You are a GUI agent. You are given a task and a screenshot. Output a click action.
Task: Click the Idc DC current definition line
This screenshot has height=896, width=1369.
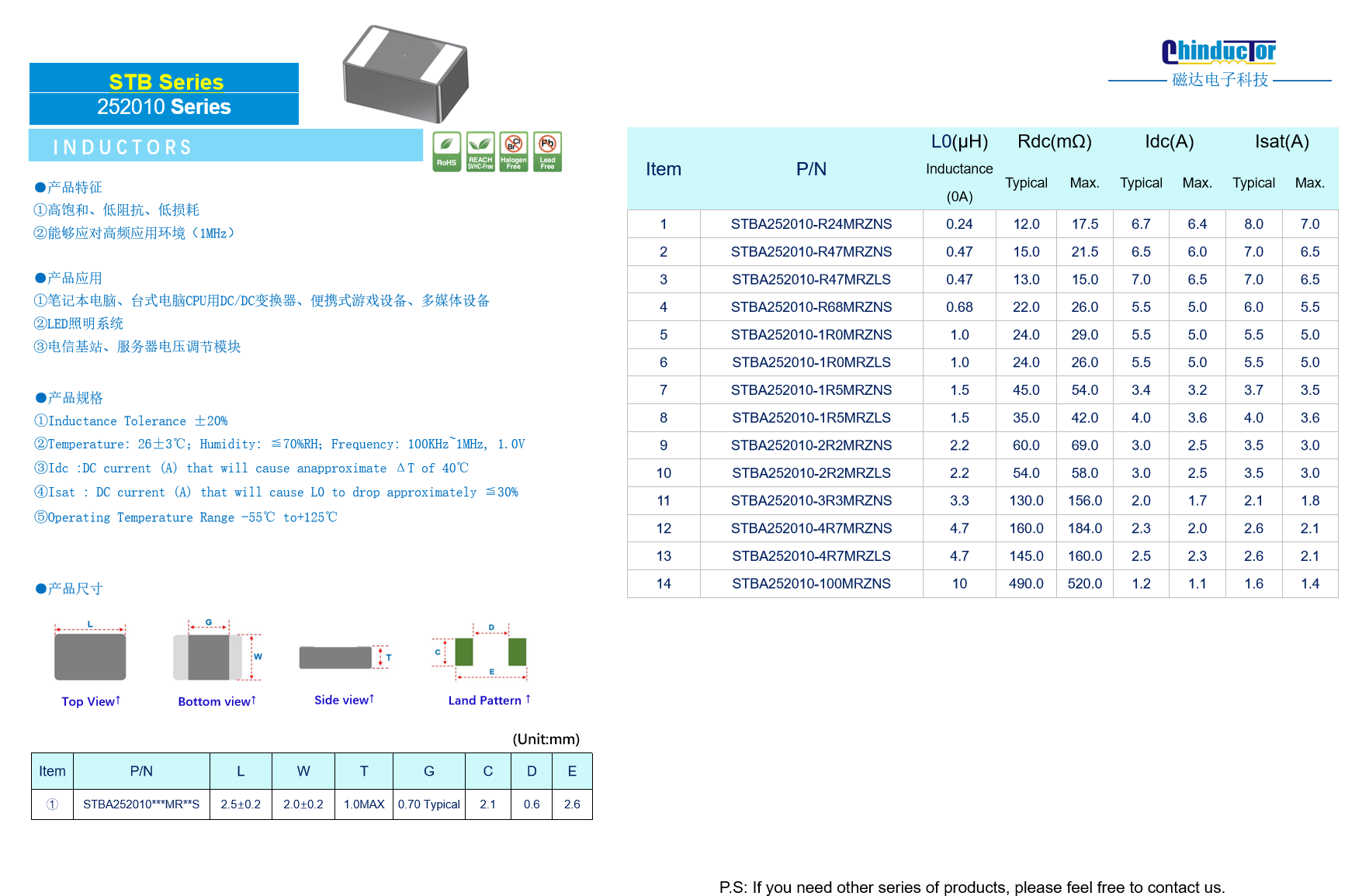[x=251, y=469]
